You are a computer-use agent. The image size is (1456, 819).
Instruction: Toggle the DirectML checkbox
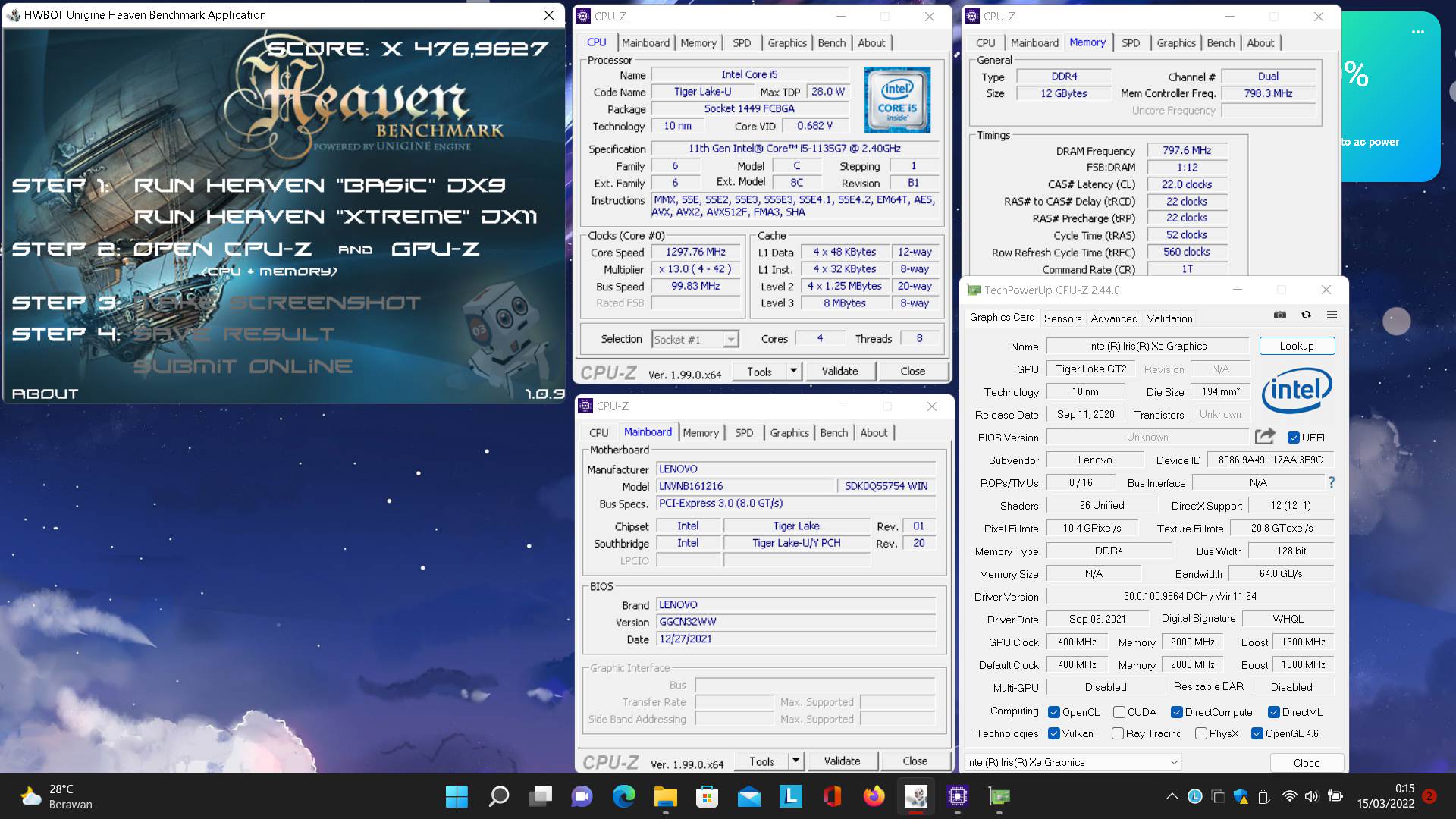coord(1274,712)
